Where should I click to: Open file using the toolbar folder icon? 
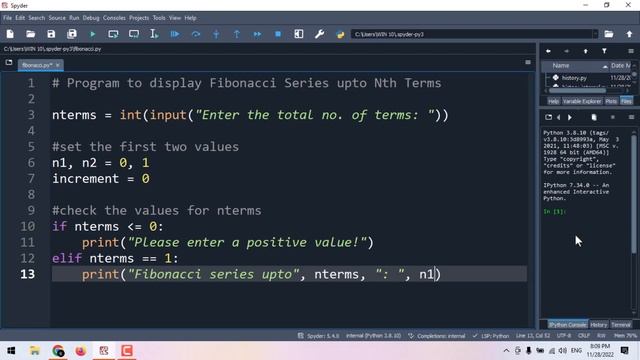[31, 34]
